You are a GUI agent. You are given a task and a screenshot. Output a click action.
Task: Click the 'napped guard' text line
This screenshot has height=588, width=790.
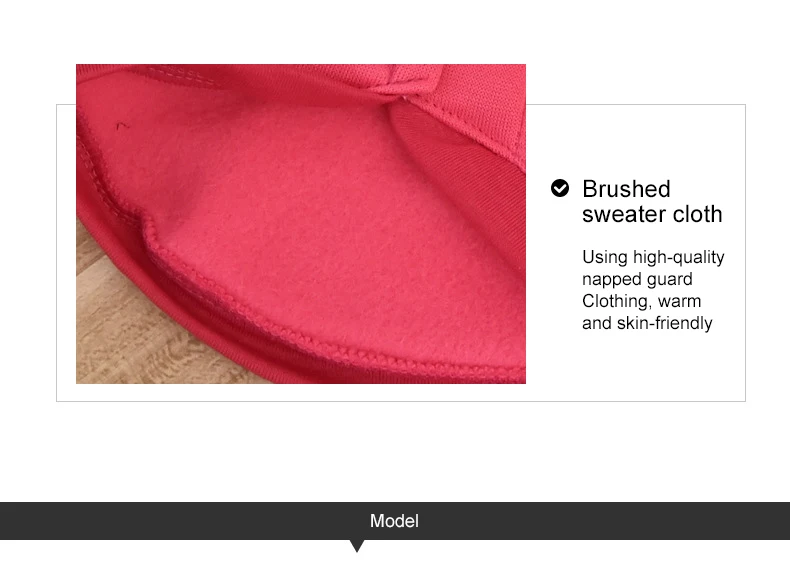click(x=637, y=279)
